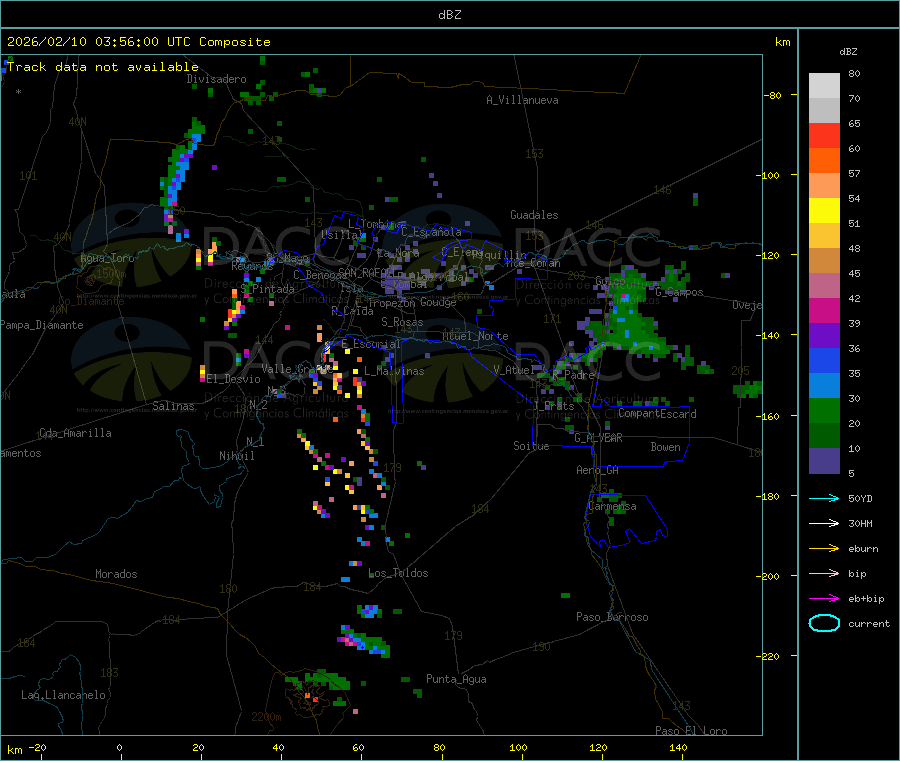Click the 'Pampa_Diamante' place label
Image resolution: width=900 pixels, height=761 pixels.
tap(42, 325)
